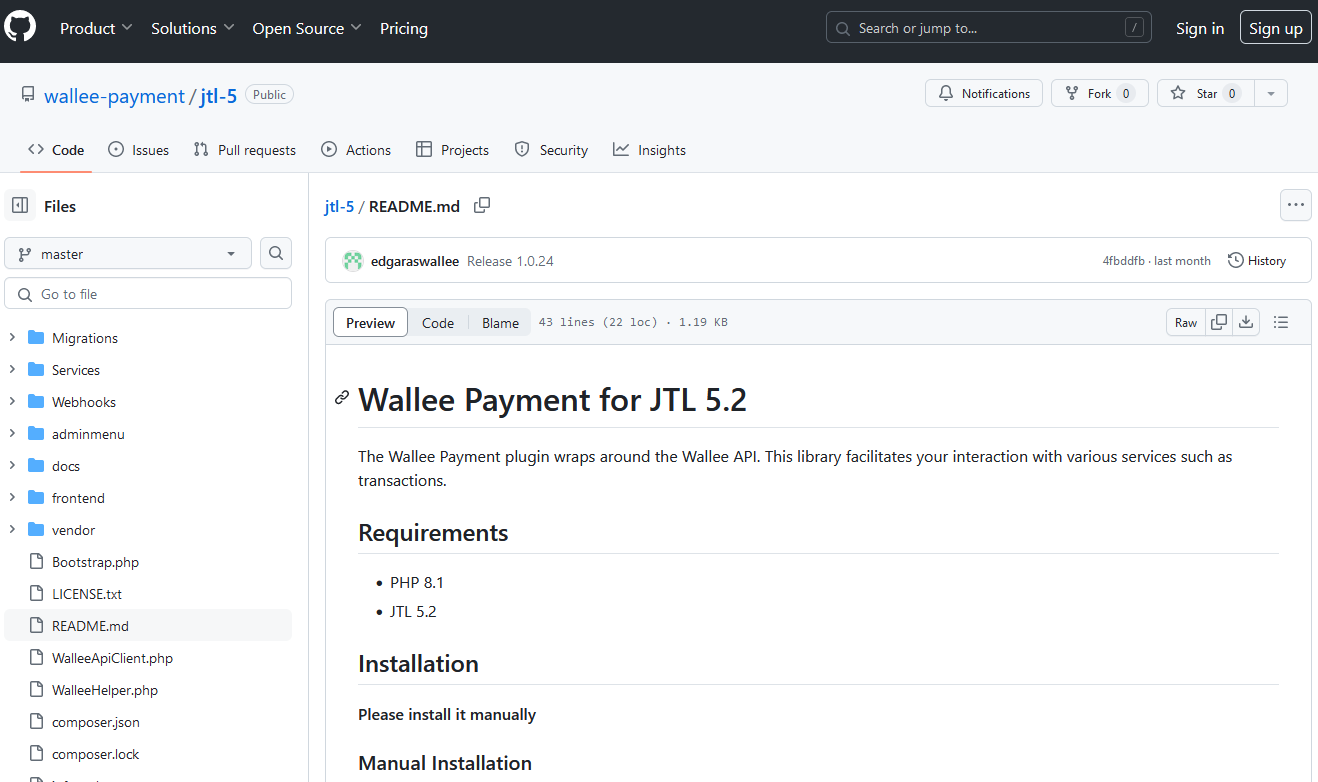This screenshot has height=782, width=1318.
Task: Star the jtl-5 repository
Action: coord(1205,93)
